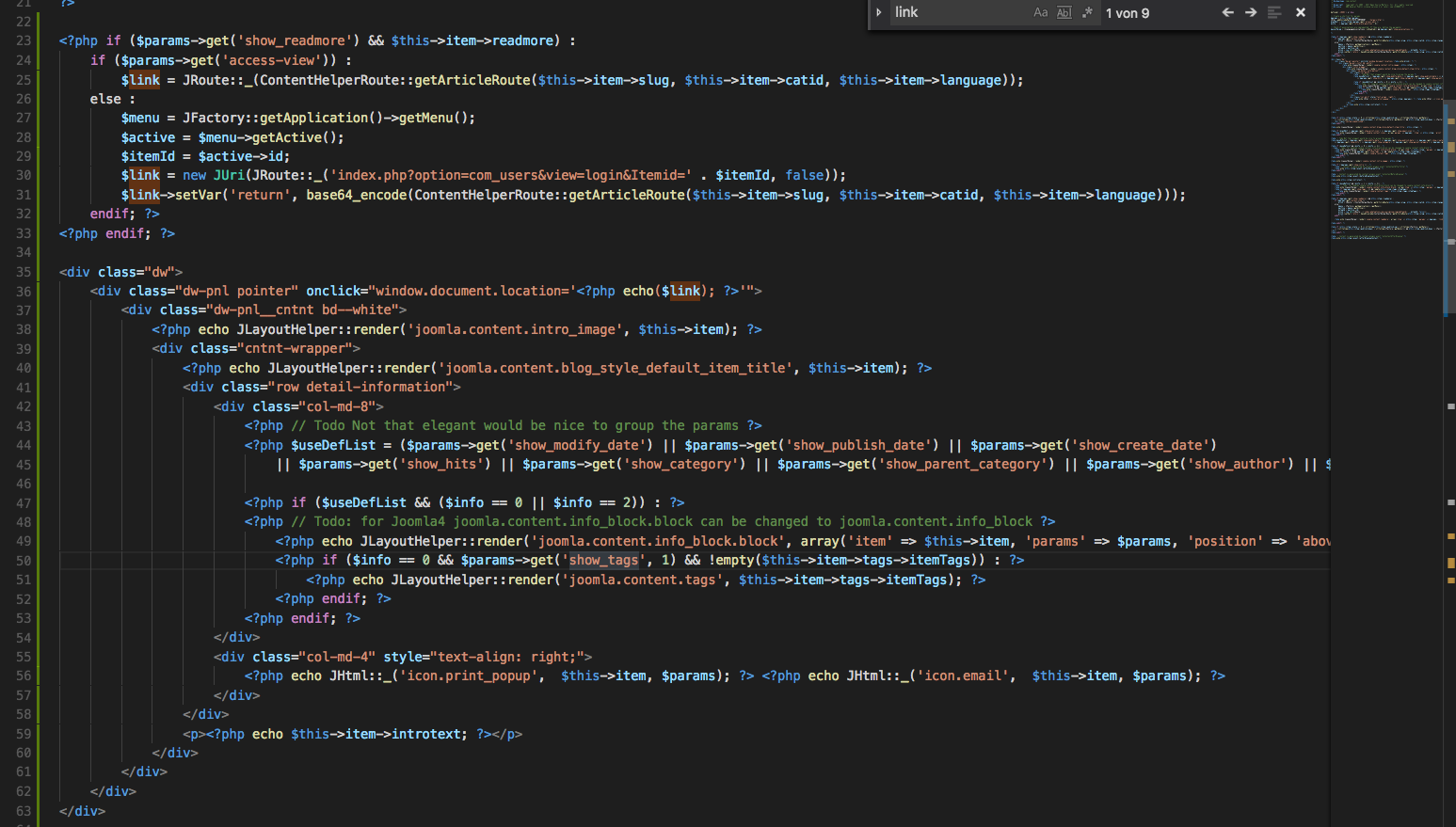1456x827 pixels.
Task: Click $useDefList assignment on line 44
Action: [333, 445]
